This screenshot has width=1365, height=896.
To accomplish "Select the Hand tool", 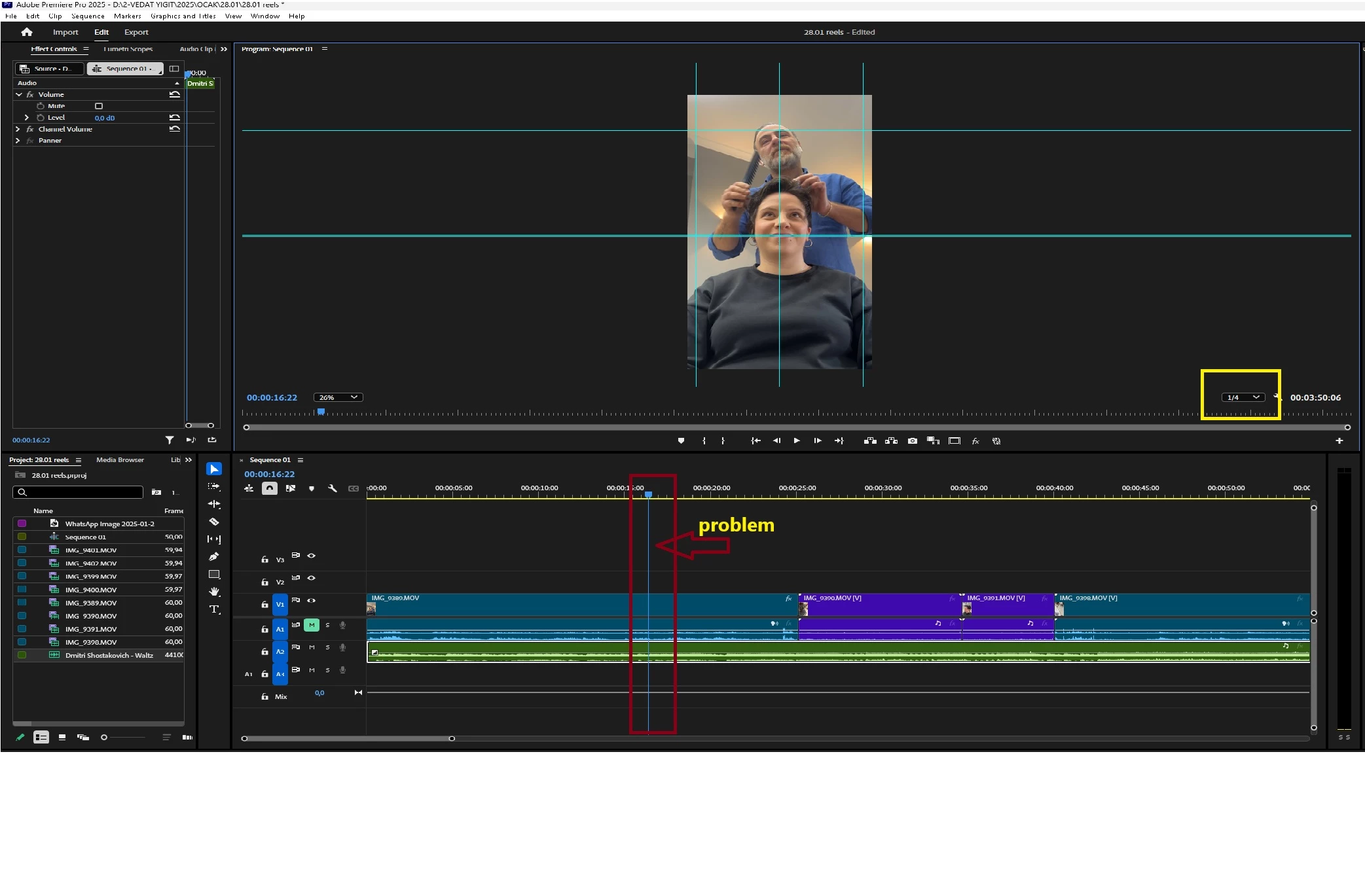I will click(214, 592).
